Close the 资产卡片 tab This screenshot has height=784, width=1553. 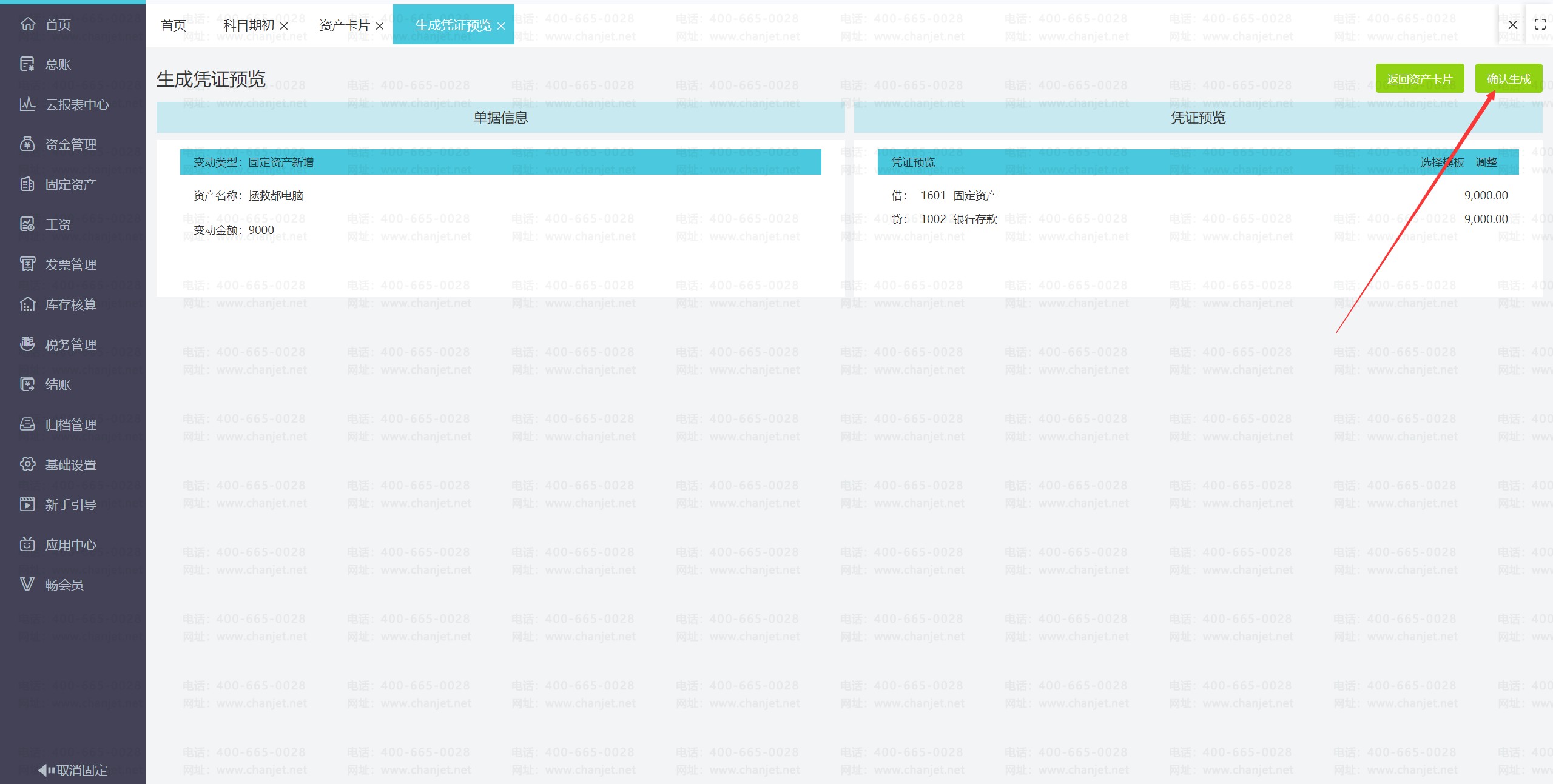pyautogui.click(x=380, y=26)
